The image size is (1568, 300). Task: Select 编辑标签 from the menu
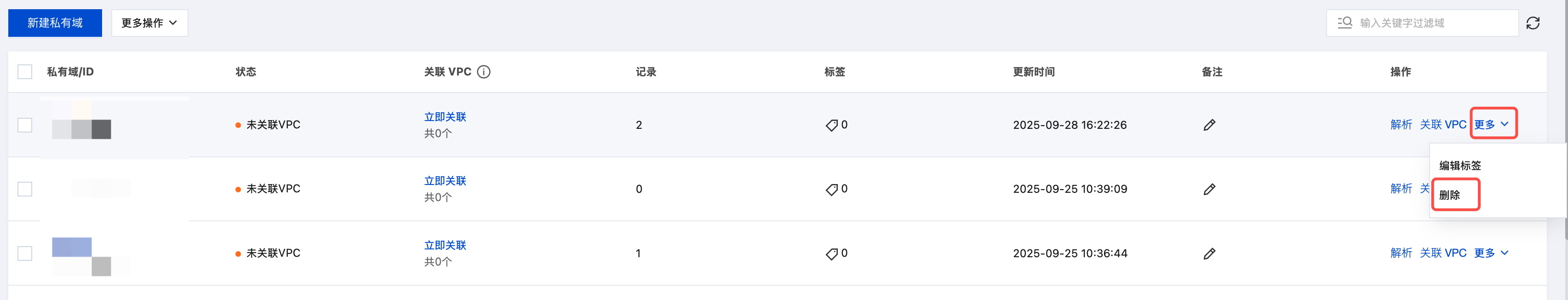click(x=1459, y=166)
